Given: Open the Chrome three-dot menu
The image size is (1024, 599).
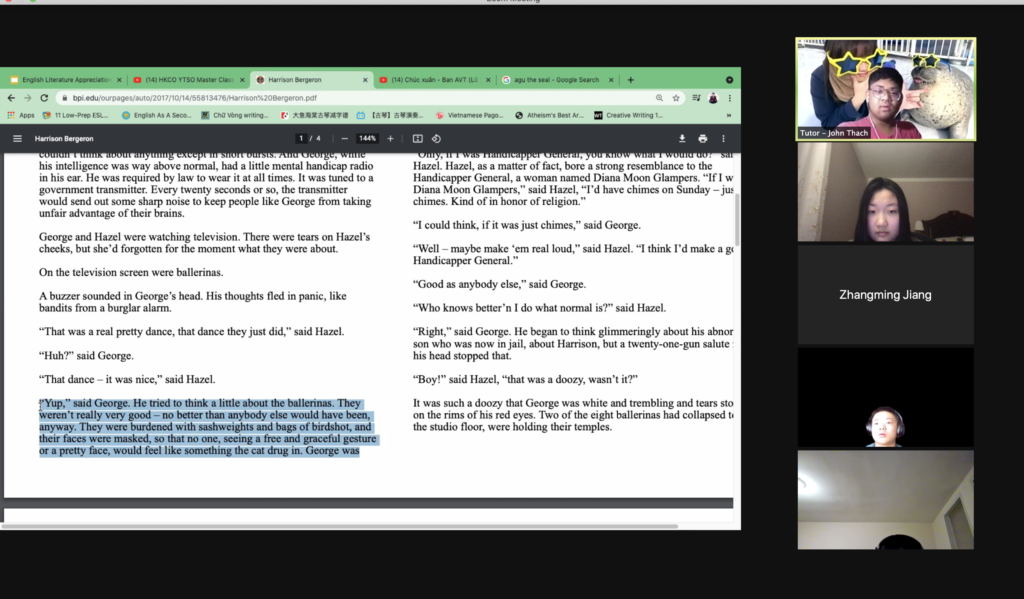Looking at the screenshot, I should coord(729,98).
